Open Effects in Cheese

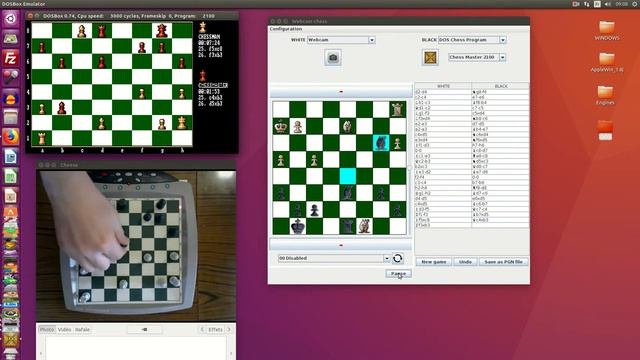click(x=216, y=329)
